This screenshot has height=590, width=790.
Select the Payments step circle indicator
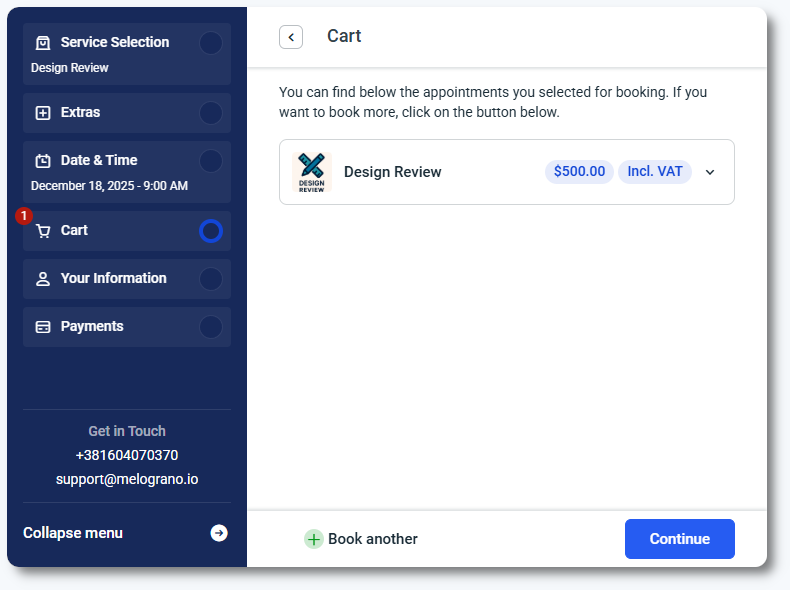point(210,327)
